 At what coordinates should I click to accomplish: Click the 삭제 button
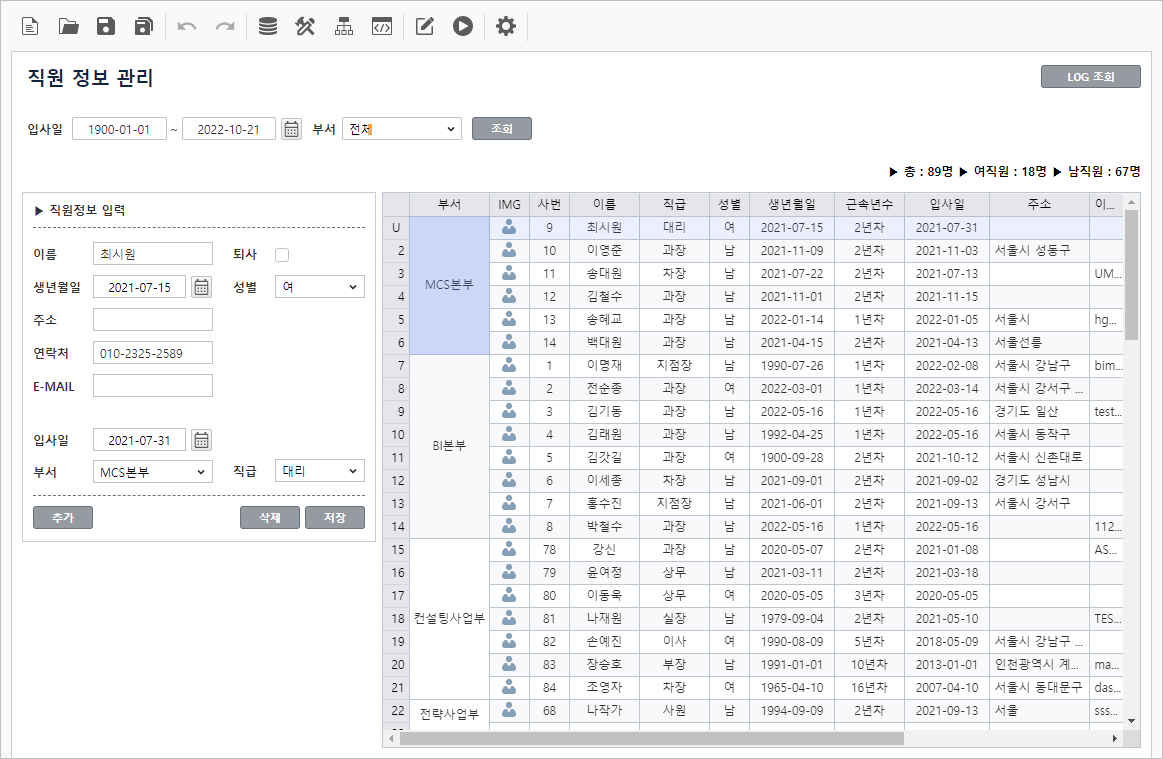coord(270,517)
